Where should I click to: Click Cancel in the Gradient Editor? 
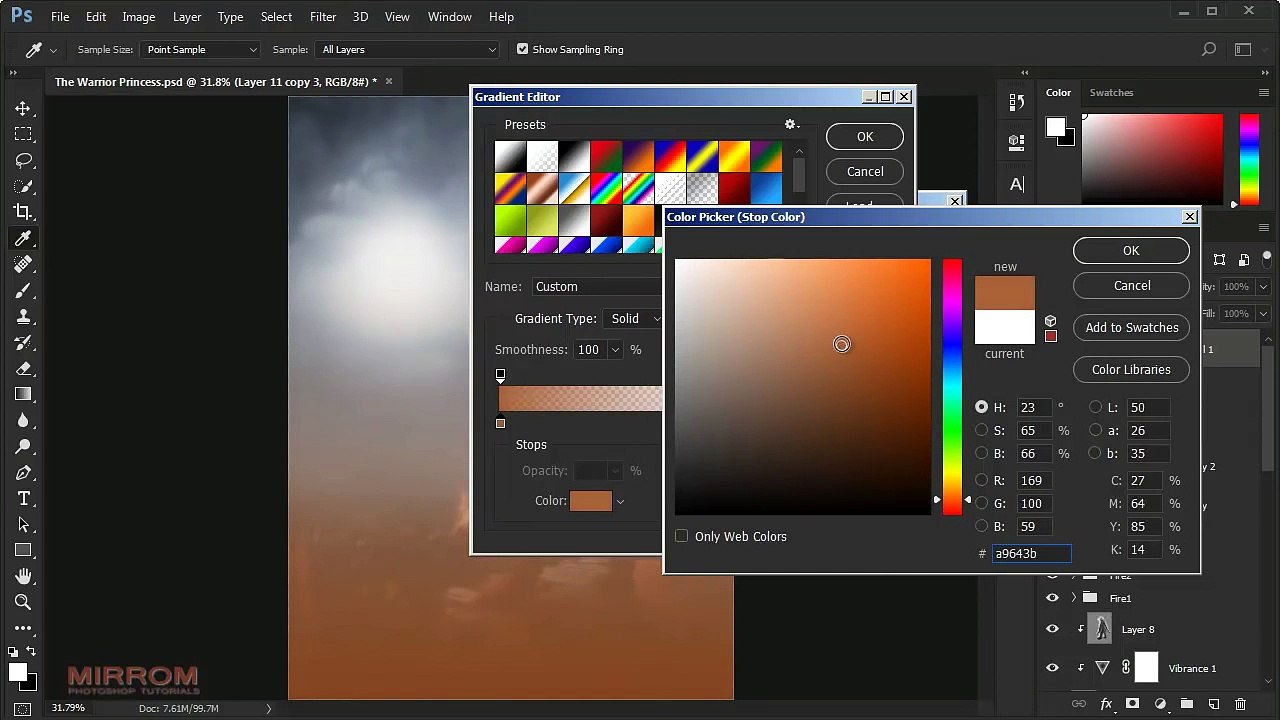tap(865, 172)
